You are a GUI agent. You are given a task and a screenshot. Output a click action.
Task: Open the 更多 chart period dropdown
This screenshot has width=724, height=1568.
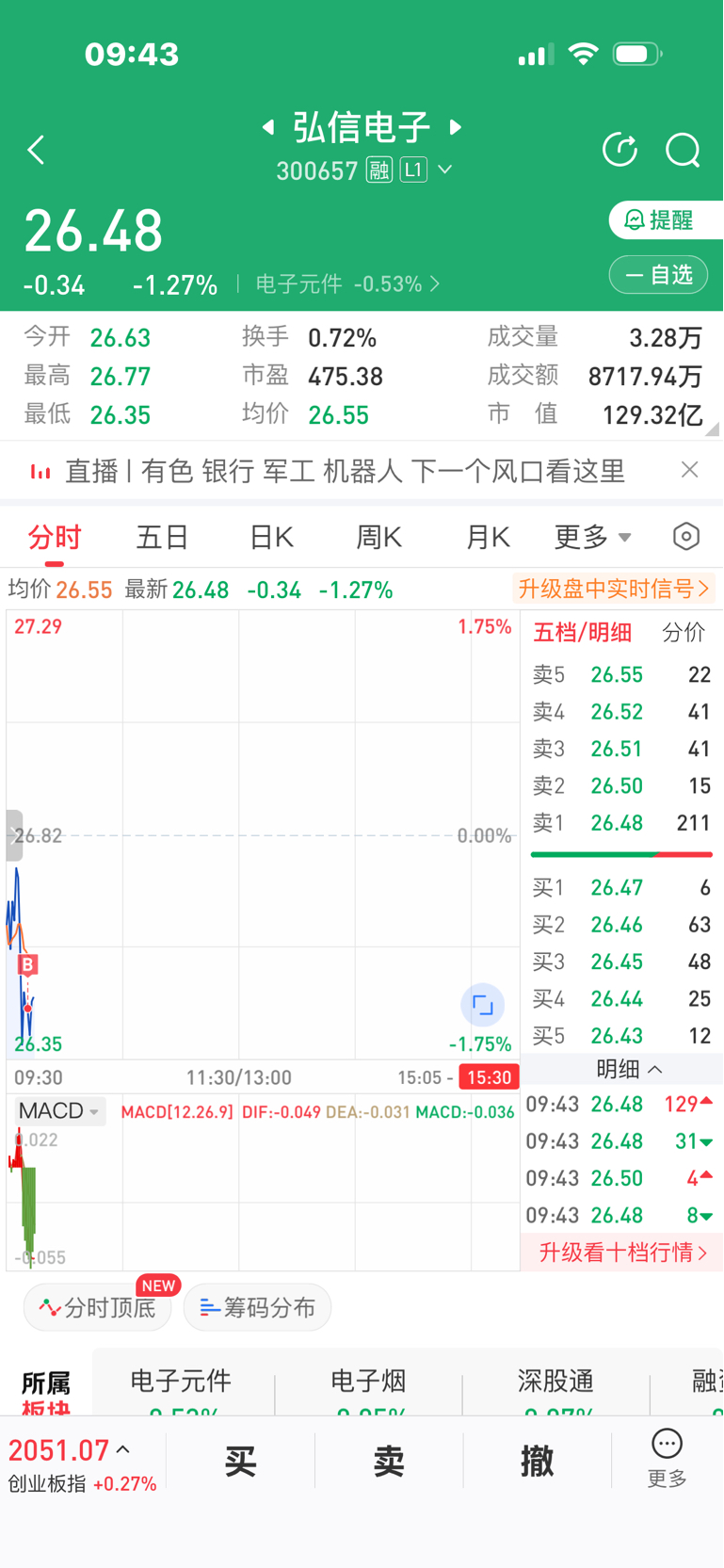click(x=592, y=538)
